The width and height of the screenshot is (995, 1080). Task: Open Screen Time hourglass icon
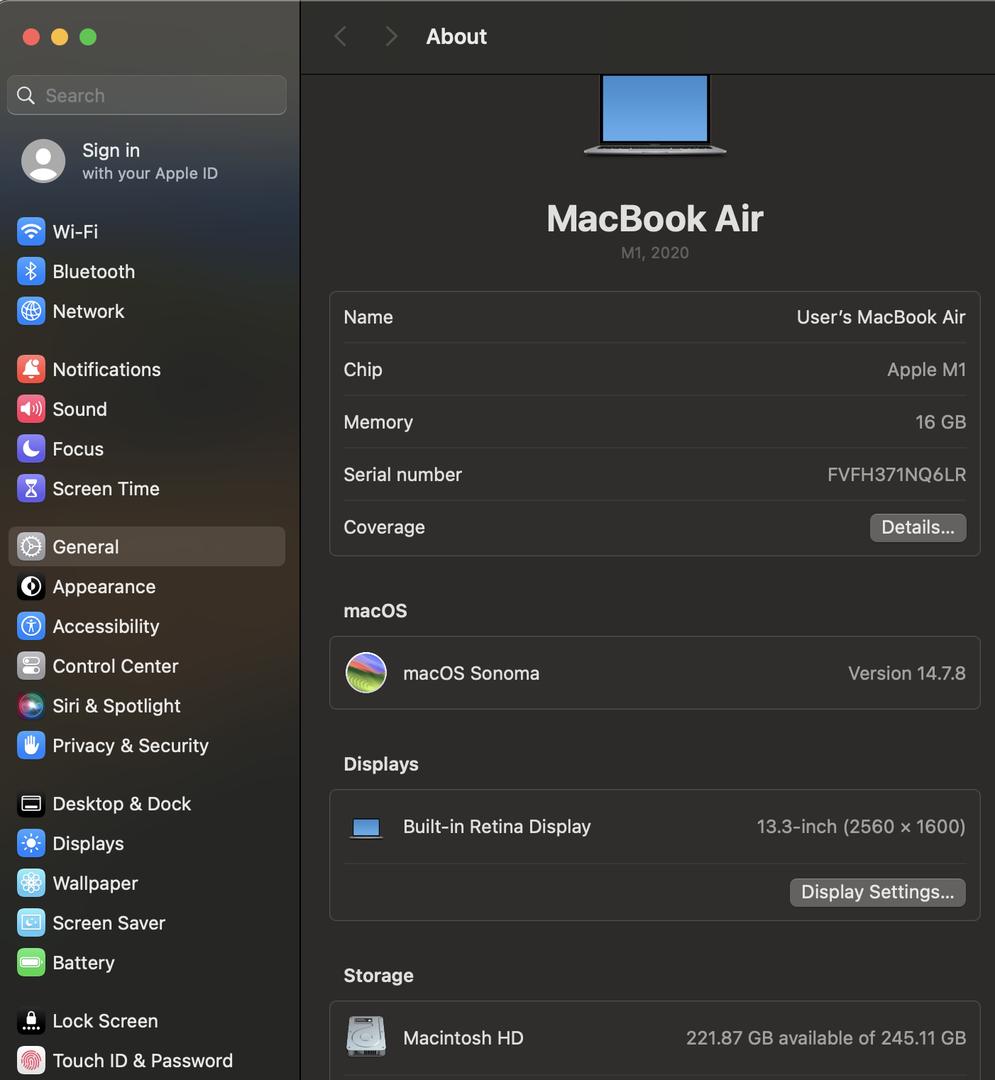pyautogui.click(x=31, y=488)
